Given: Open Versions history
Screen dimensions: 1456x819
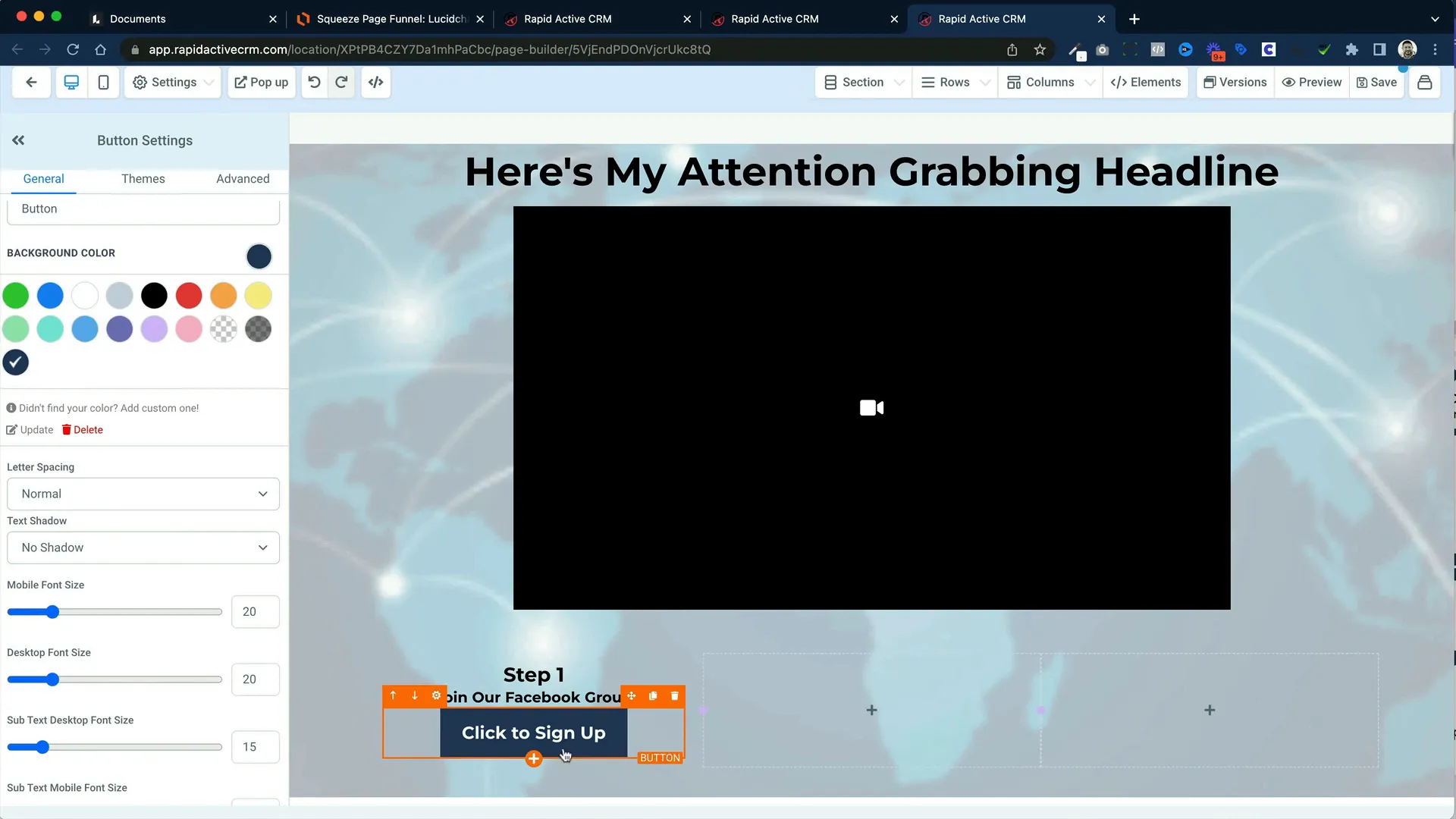Looking at the screenshot, I should pos(1235,82).
